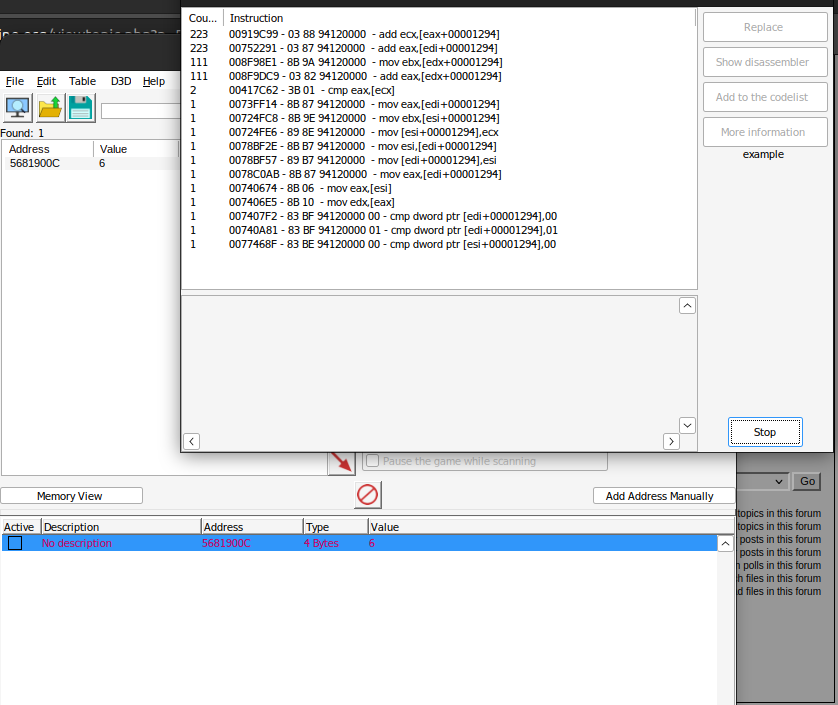Viewport: 838px width, 705px height.
Task: Click Add Address Manually
Action: 663,495
